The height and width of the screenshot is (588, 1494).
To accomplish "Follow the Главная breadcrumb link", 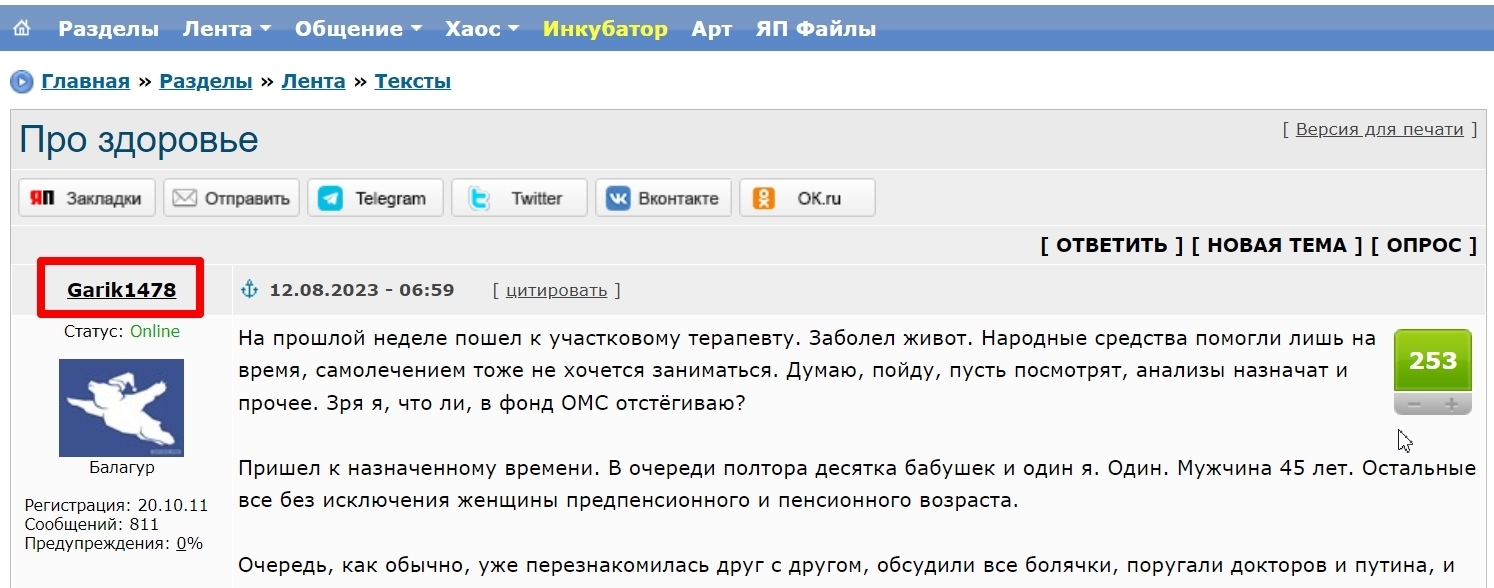I will [x=86, y=81].
